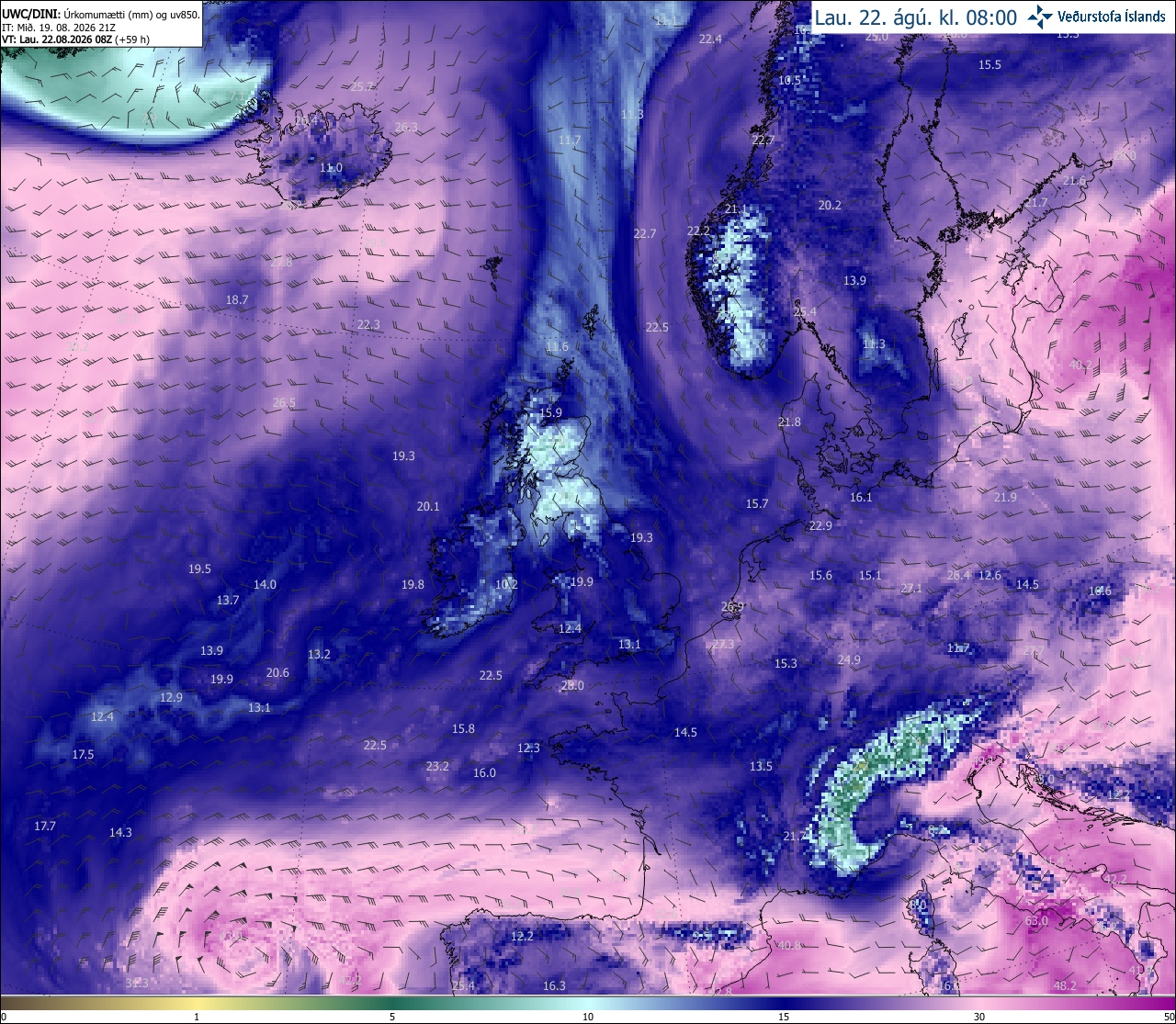Select the Lau. 22. ágú. kl. 08:00 timestamp
This screenshot has width=1176, height=1024.
(916, 17)
